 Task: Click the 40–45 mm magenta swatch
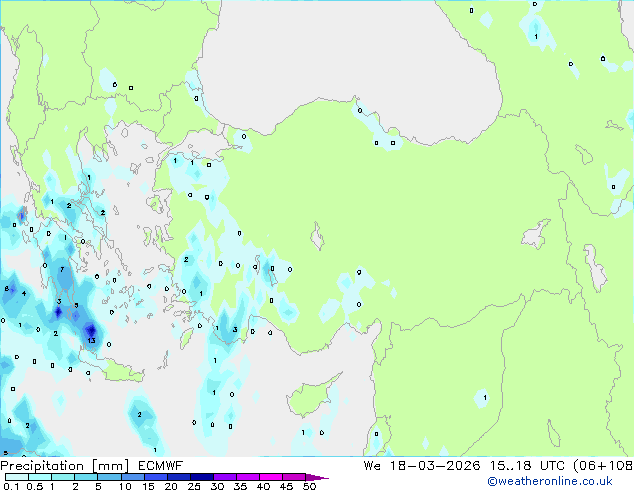(x=271, y=477)
